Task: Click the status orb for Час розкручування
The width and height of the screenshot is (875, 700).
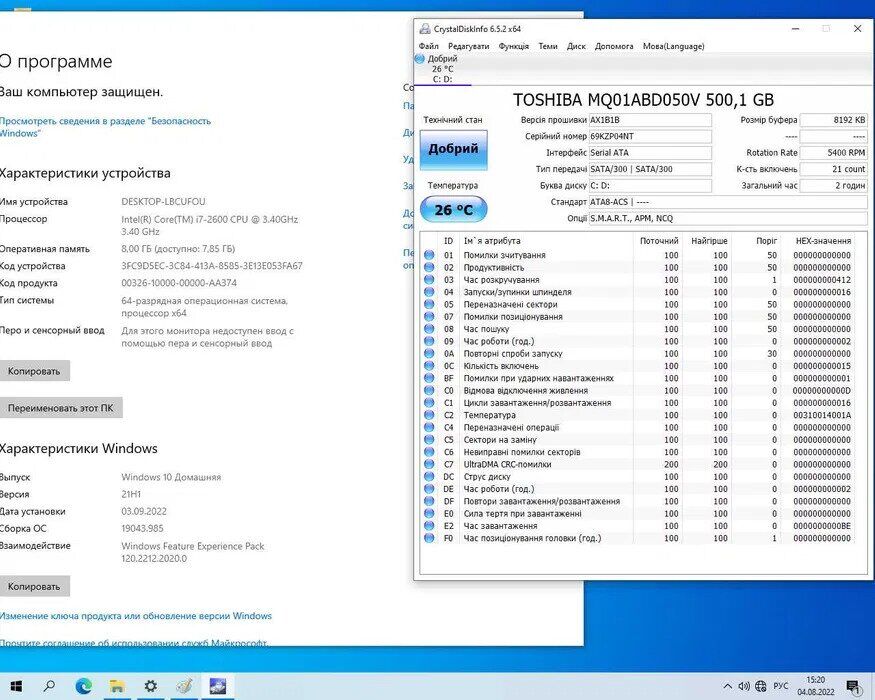Action: tap(429, 280)
